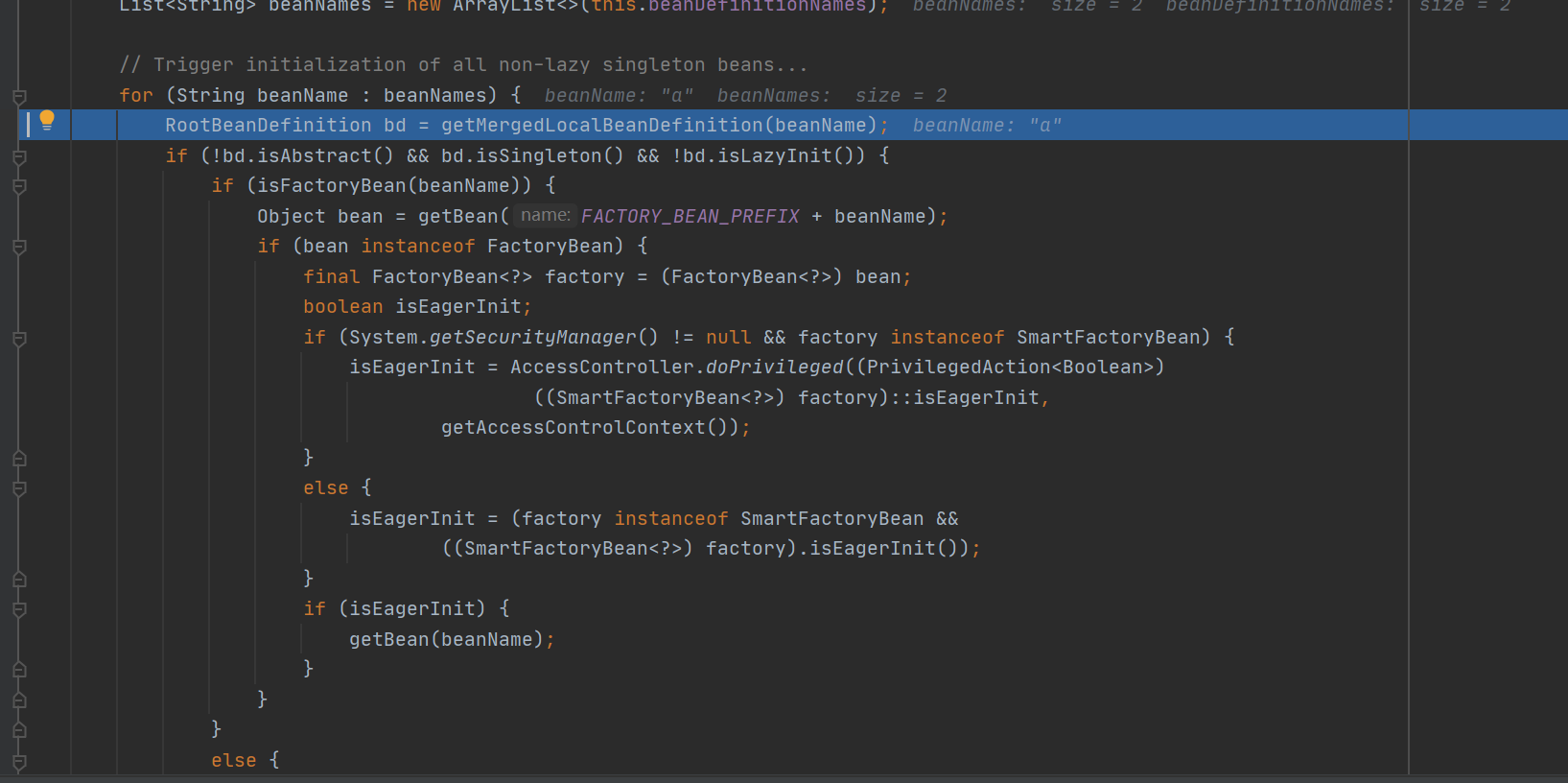The height and width of the screenshot is (783, 1568).
Task: Click the '::isEagerInit' method reference
Action: pos(965,398)
